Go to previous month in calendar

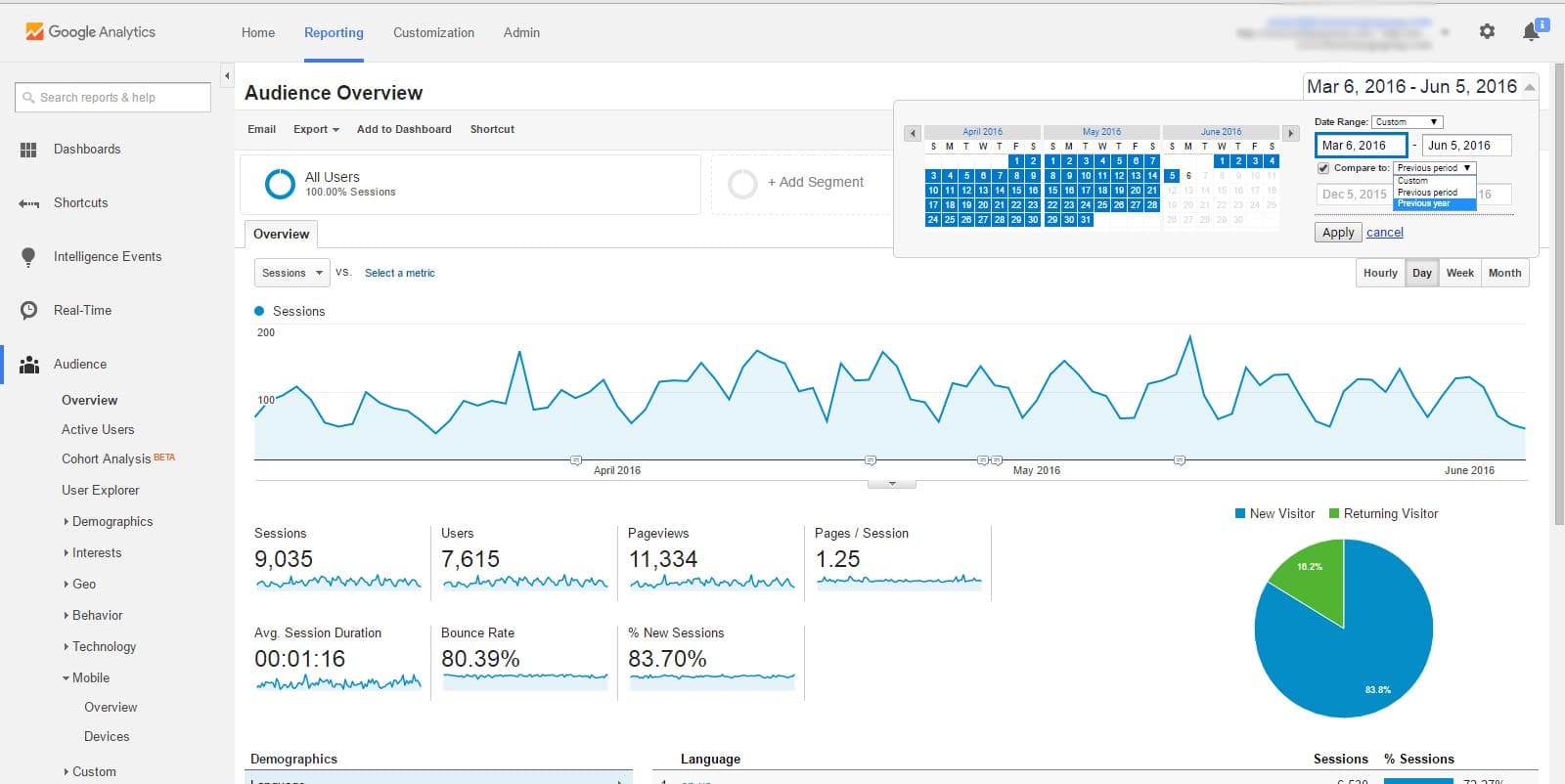pos(913,133)
